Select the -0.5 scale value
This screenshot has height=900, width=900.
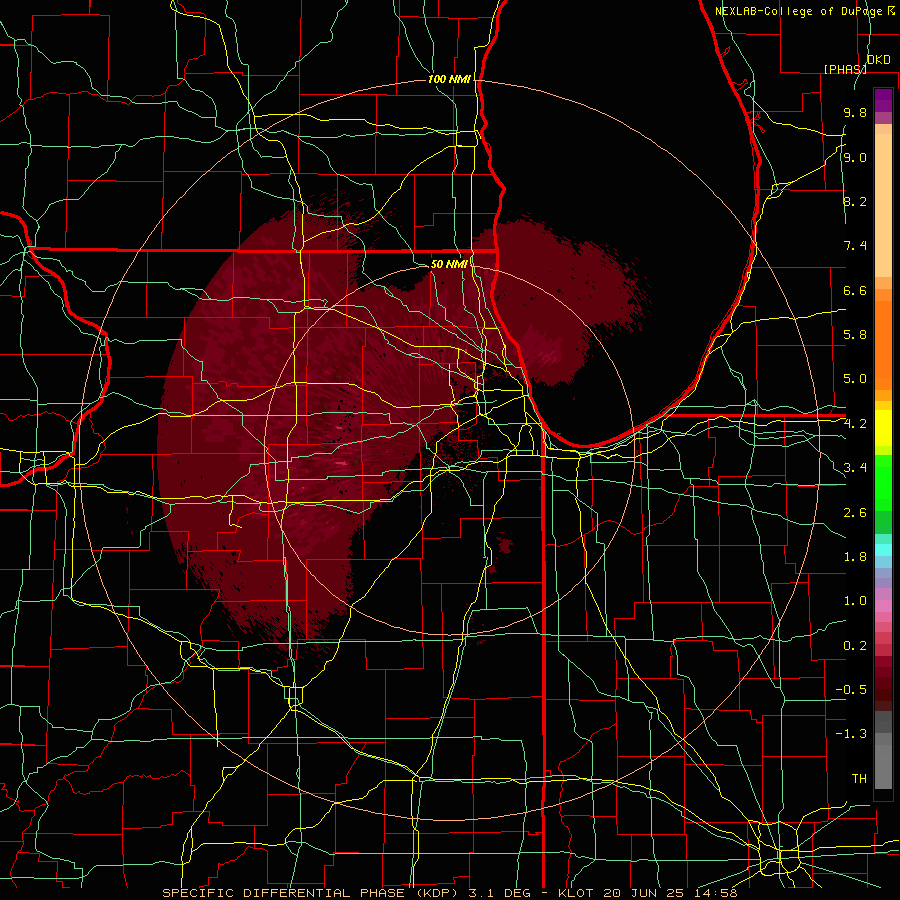(851, 689)
